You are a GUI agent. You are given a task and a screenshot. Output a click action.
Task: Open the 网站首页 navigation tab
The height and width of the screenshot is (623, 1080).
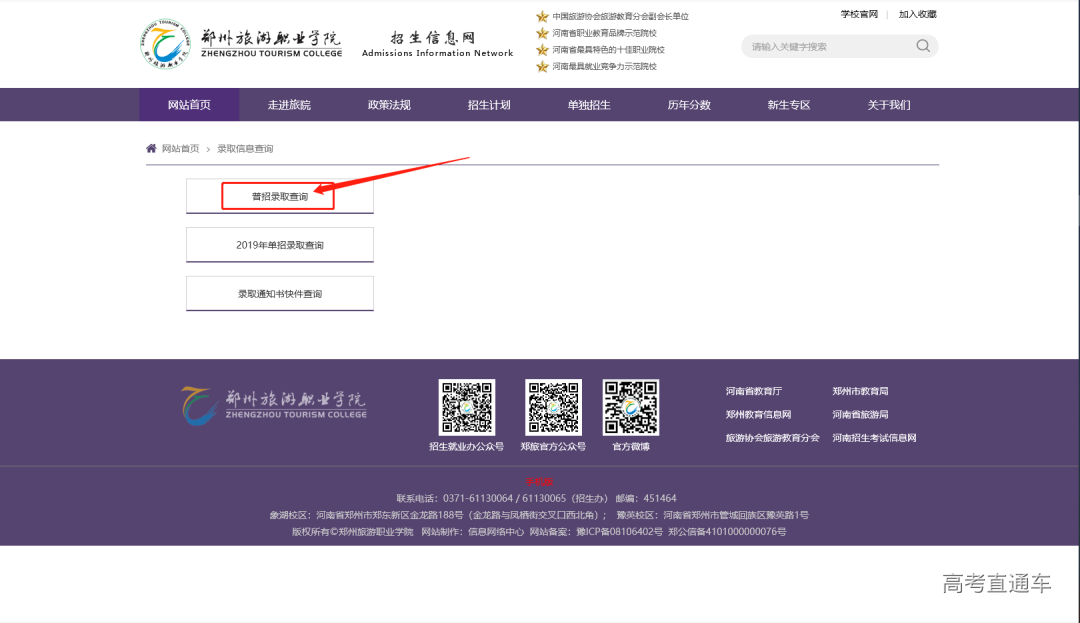click(x=189, y=105)
